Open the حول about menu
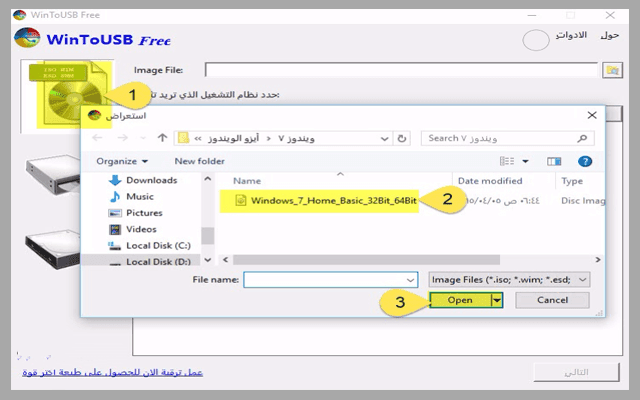 click(610, 35)
